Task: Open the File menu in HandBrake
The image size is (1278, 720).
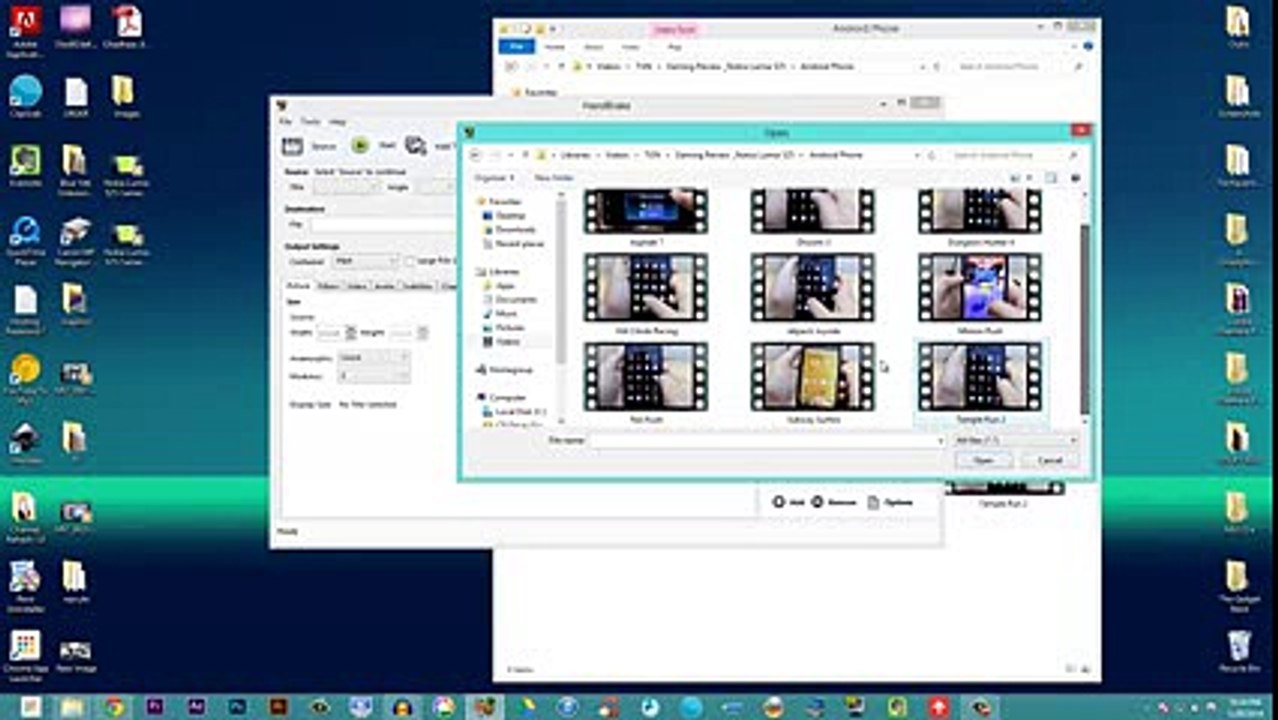Action: point(286,121)
